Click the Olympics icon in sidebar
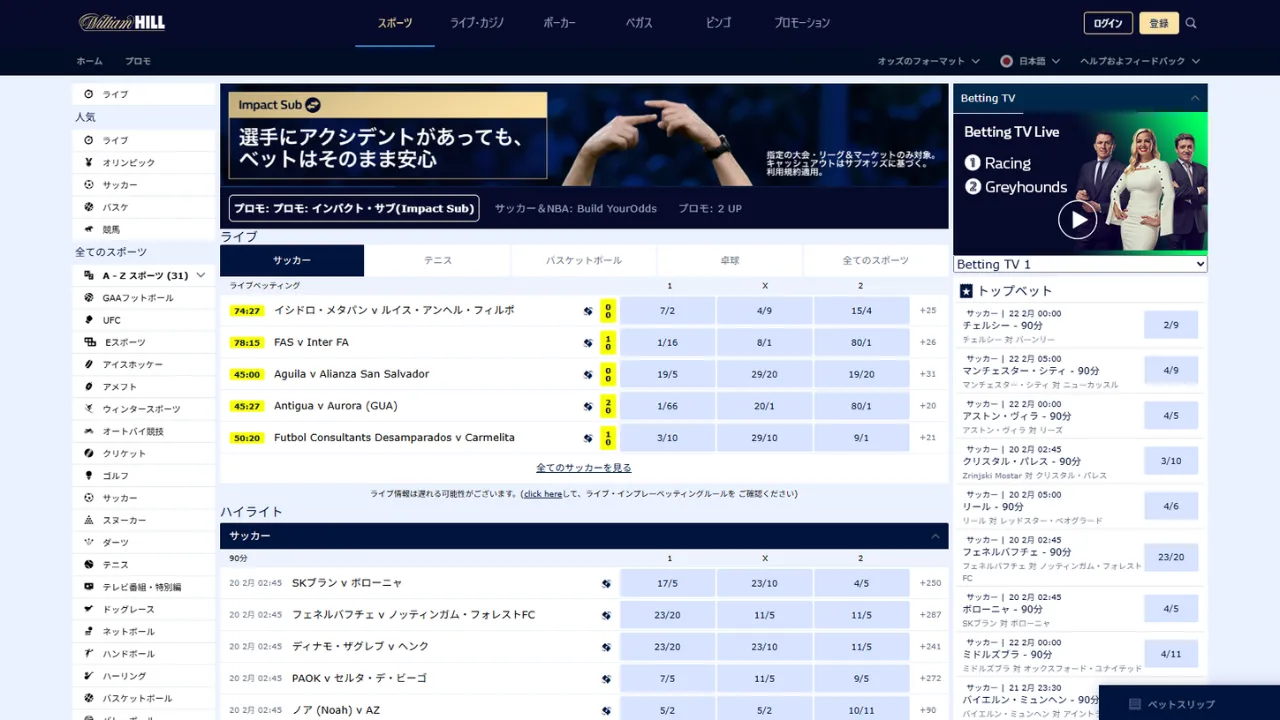The height and width of the screenshot is (720, 1280). pos(89,162)
